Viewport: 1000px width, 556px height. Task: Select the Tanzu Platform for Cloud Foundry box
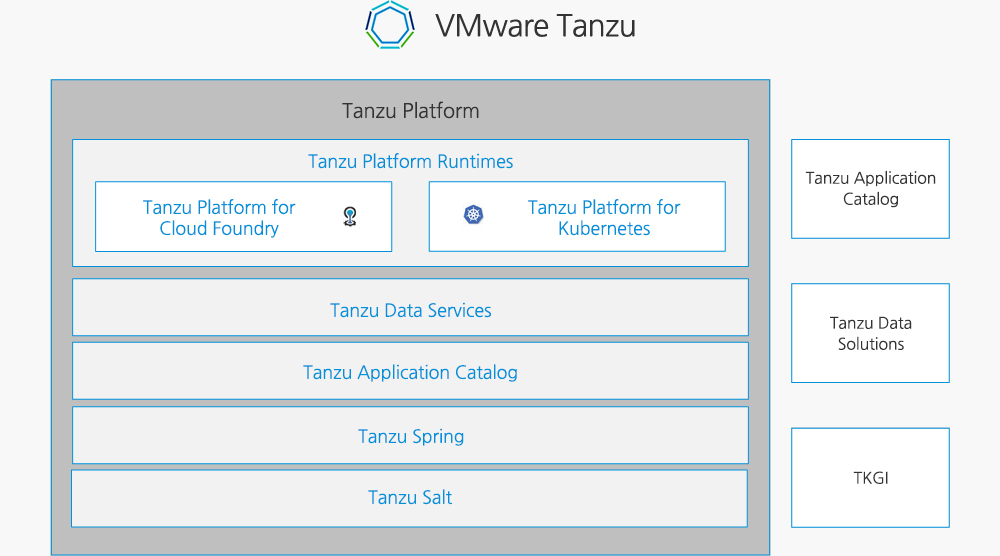point(244,217)
